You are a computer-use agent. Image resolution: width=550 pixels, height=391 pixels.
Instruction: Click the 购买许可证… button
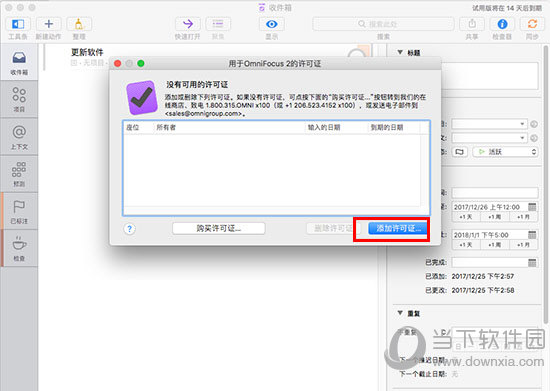tap(219, 229)
